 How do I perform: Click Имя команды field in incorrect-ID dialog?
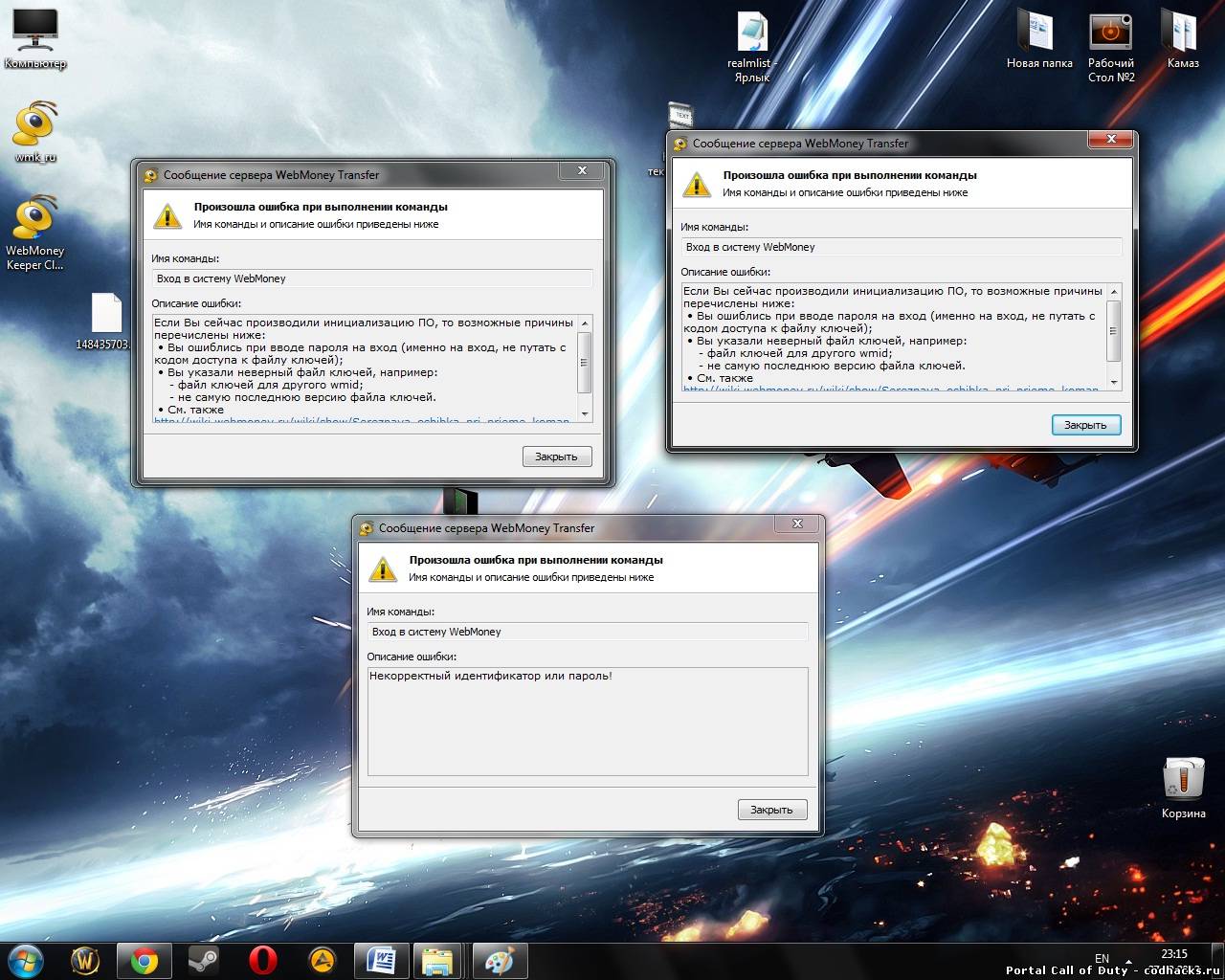click(x=588, y=632)
